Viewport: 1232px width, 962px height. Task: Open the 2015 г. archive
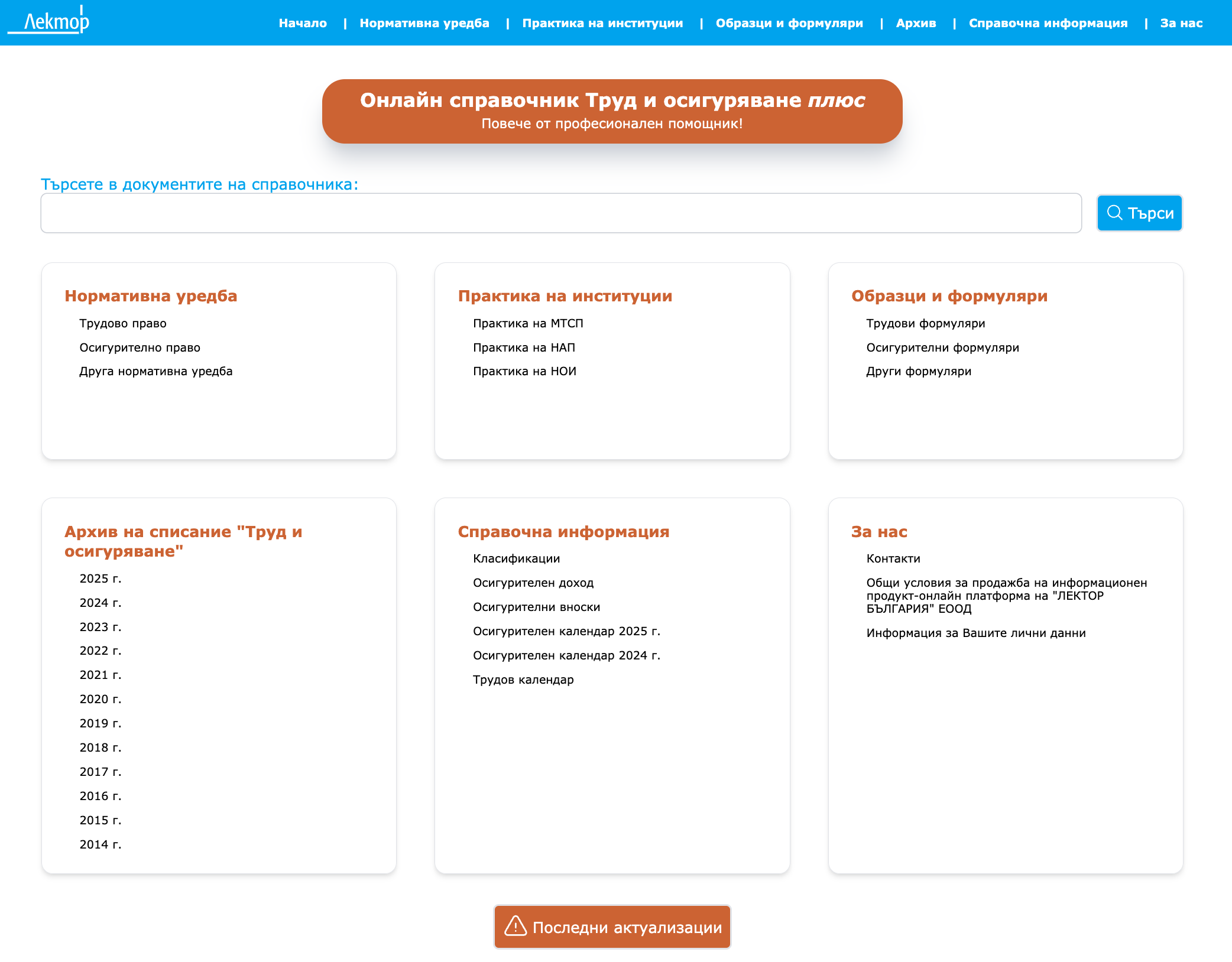click(x=100, y=820)
